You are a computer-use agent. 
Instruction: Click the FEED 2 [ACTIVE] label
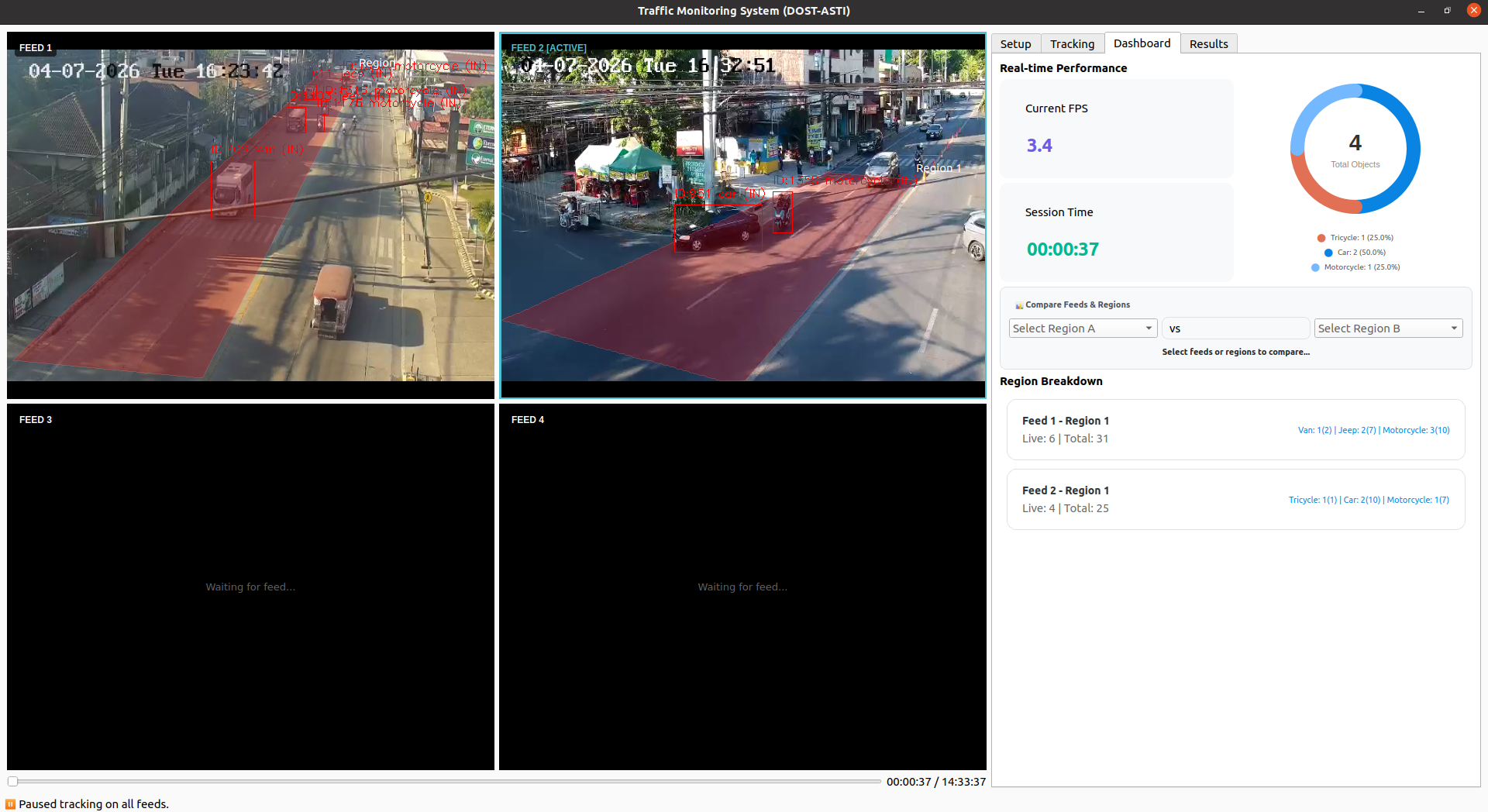click(x=549, y=48)
